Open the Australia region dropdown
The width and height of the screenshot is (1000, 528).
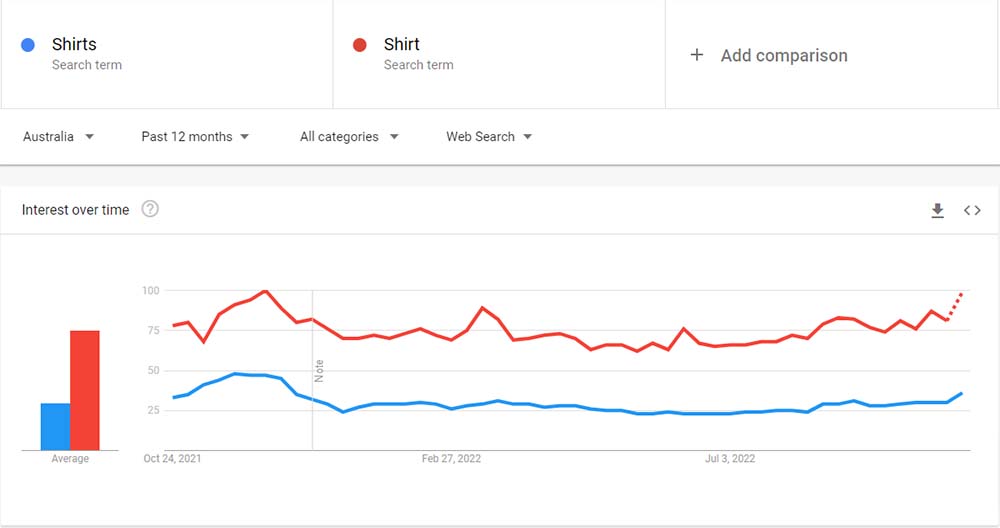pos(58,136)
